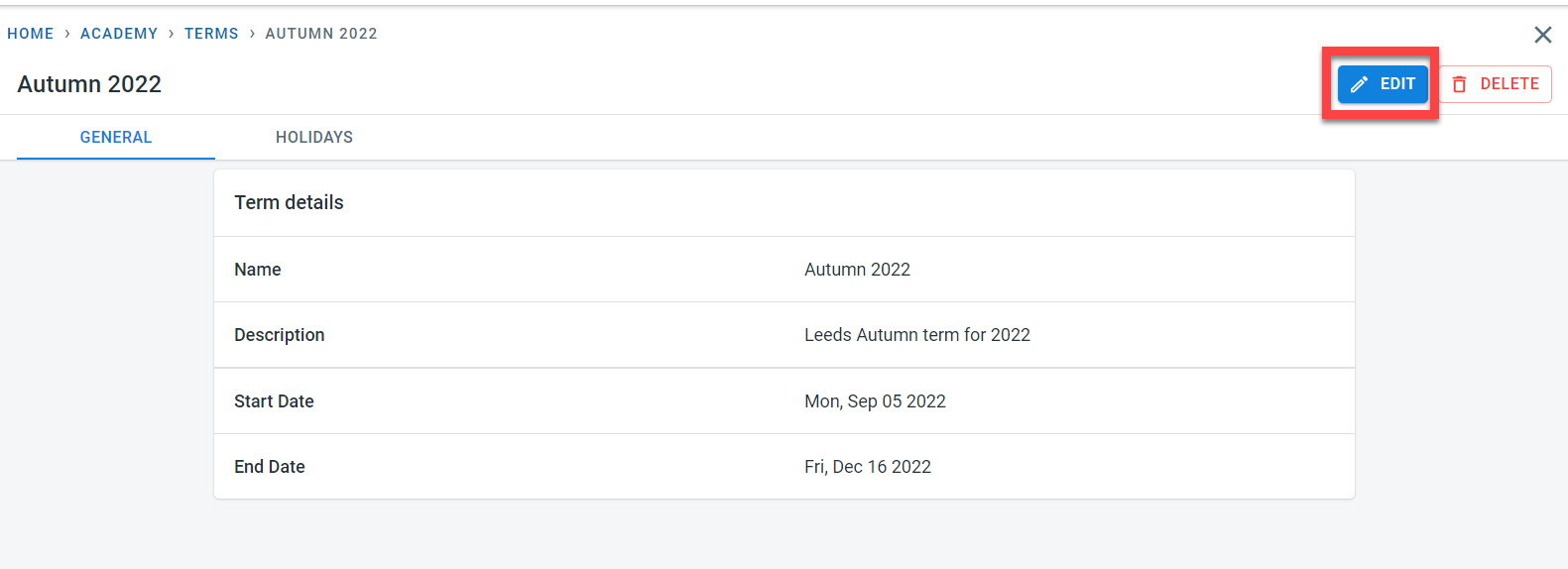Click the 'Term details' card heading
This screenshot has height=569, width=1568.
[x=289, y=202]
